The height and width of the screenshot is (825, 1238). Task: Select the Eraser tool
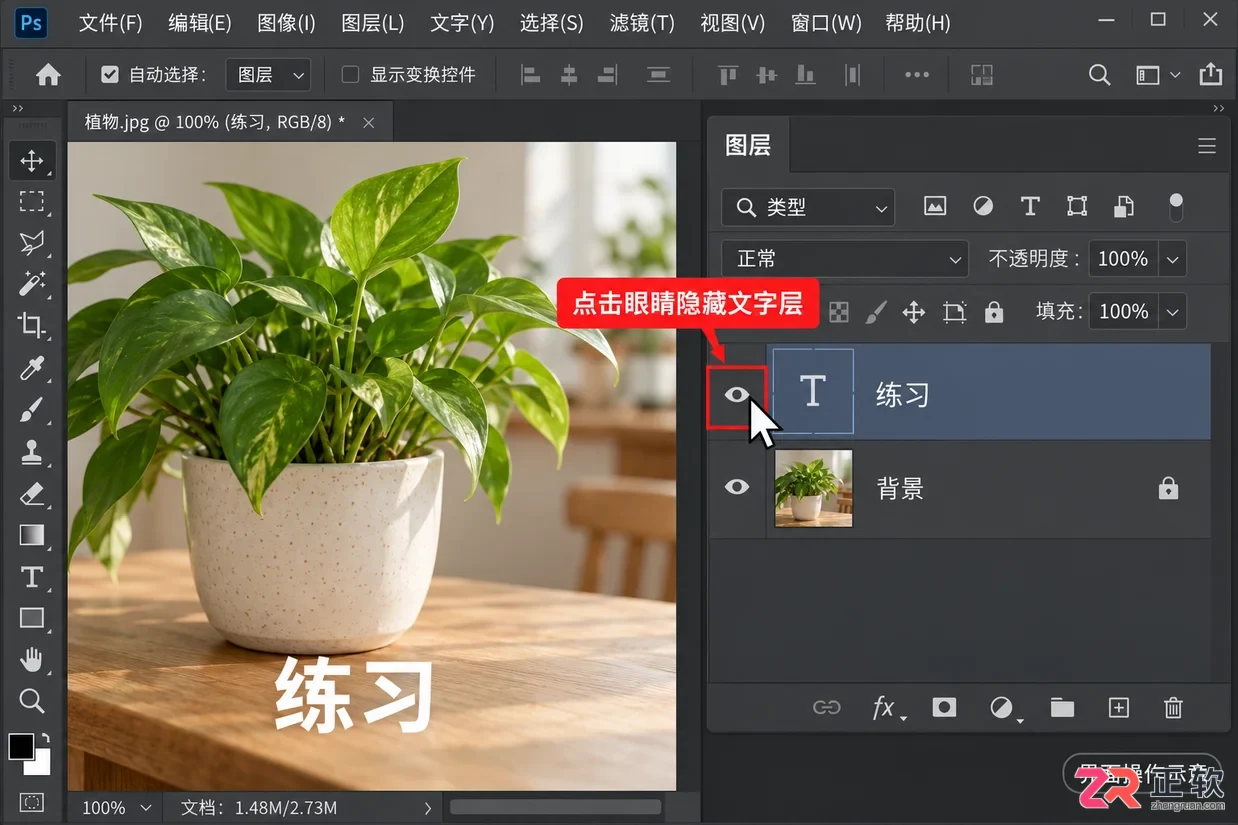32,494
